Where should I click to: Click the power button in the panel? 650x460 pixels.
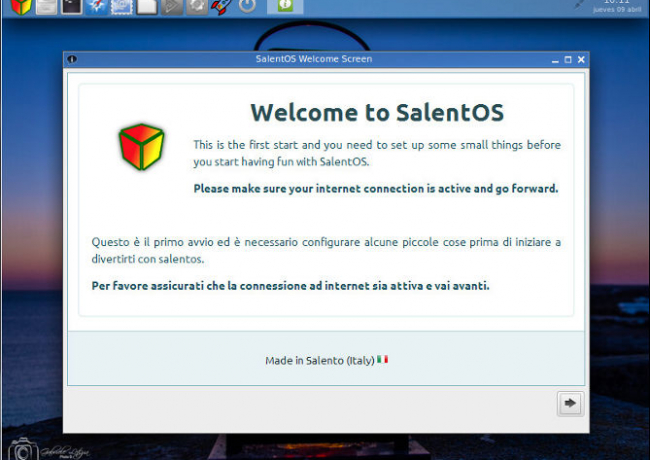pyautogui.click(x=247, y=6)
